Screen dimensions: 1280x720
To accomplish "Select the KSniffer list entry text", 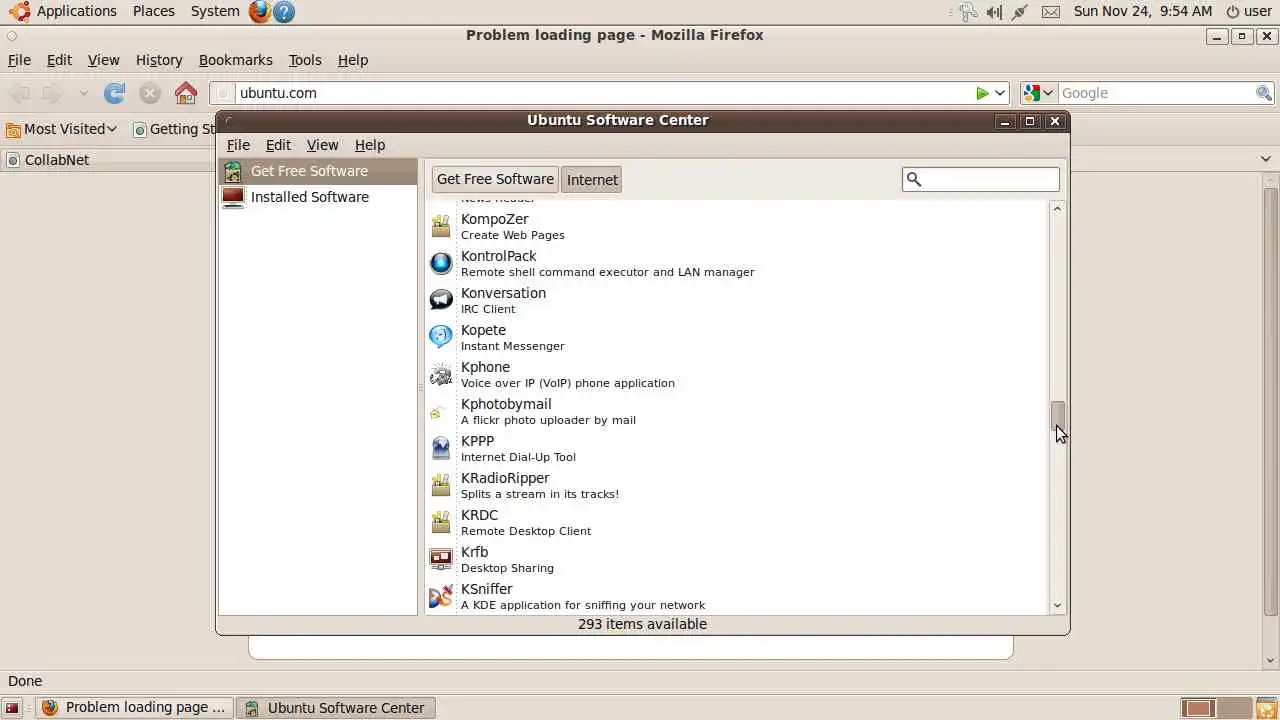I will [x=583, y=596].
